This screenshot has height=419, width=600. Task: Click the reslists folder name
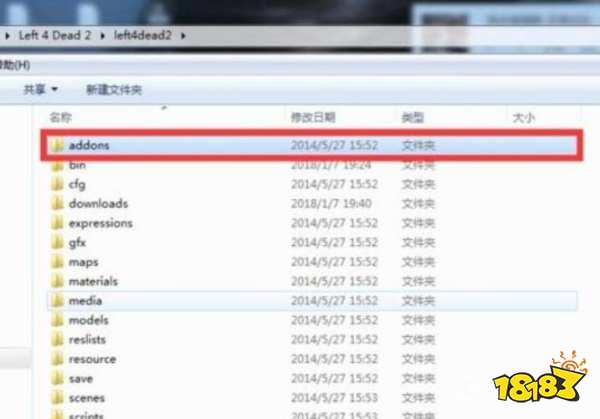tap(87, 340)
